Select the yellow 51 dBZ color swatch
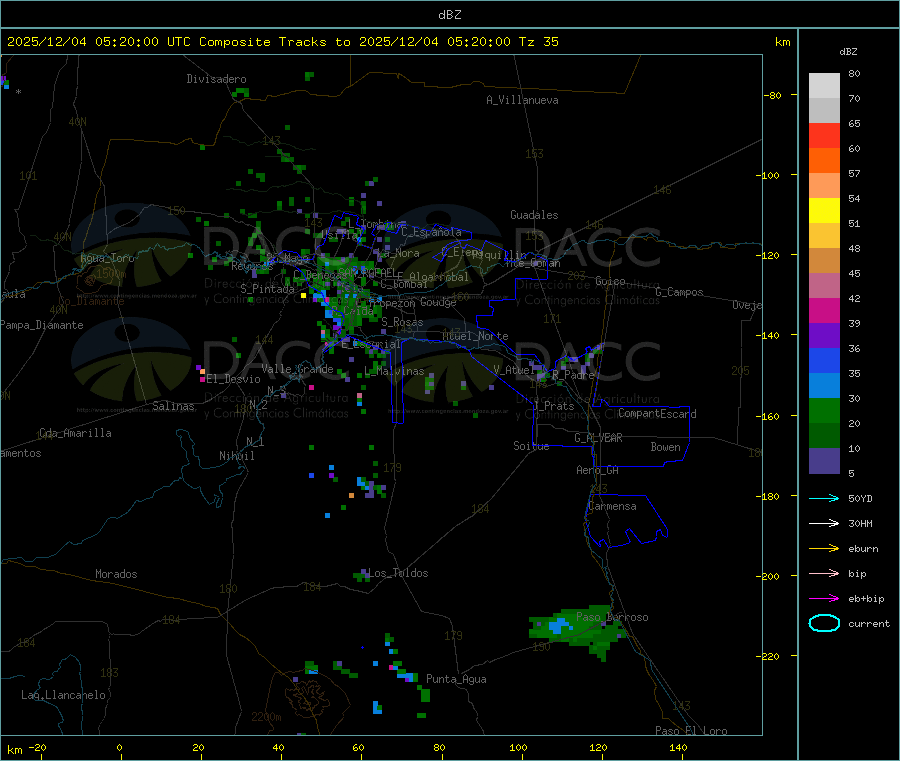The height and width of the screenshot is (761, 900). tap(824, 211)
